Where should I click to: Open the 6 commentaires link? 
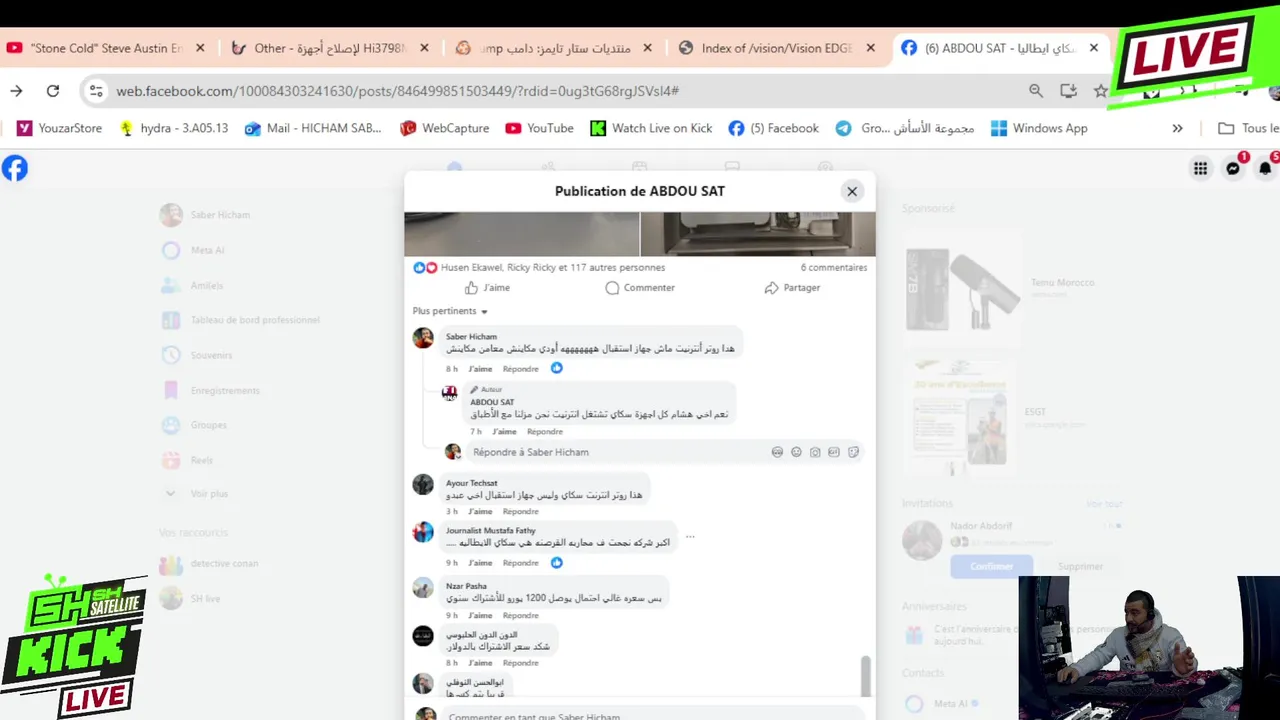click(834, 267)
